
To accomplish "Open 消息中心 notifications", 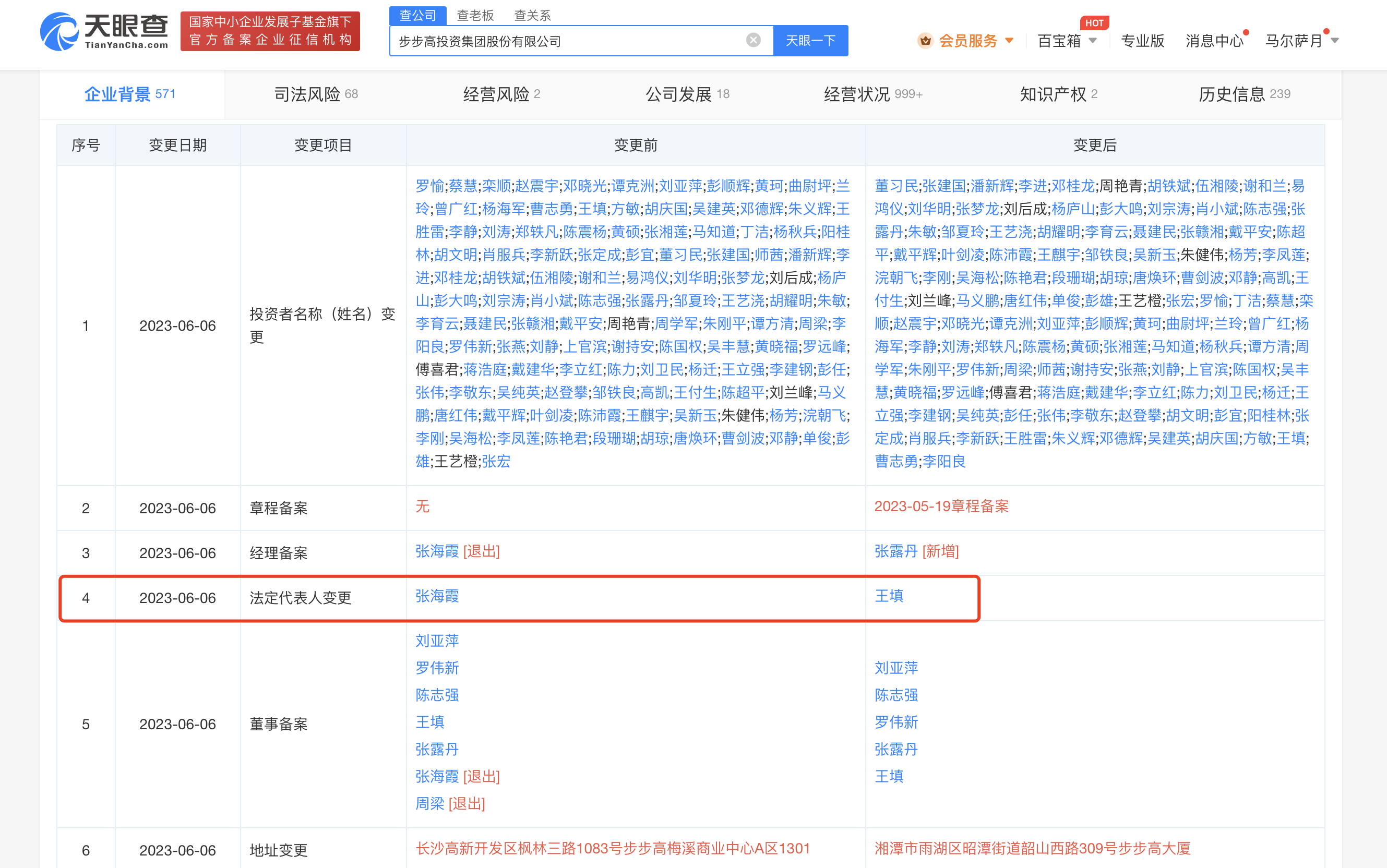I will [x=1214, y=41].
